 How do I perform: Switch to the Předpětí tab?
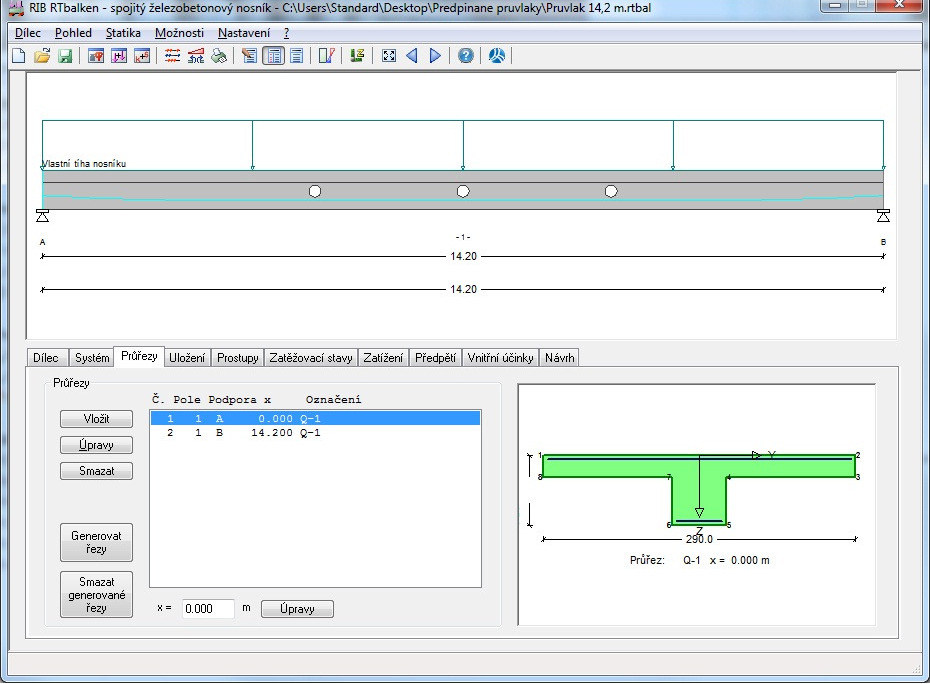click(x=435, y=358)
